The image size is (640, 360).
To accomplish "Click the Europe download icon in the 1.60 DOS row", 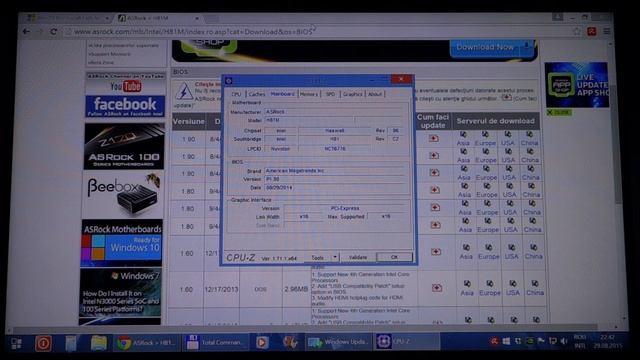I will click(490, 284).
